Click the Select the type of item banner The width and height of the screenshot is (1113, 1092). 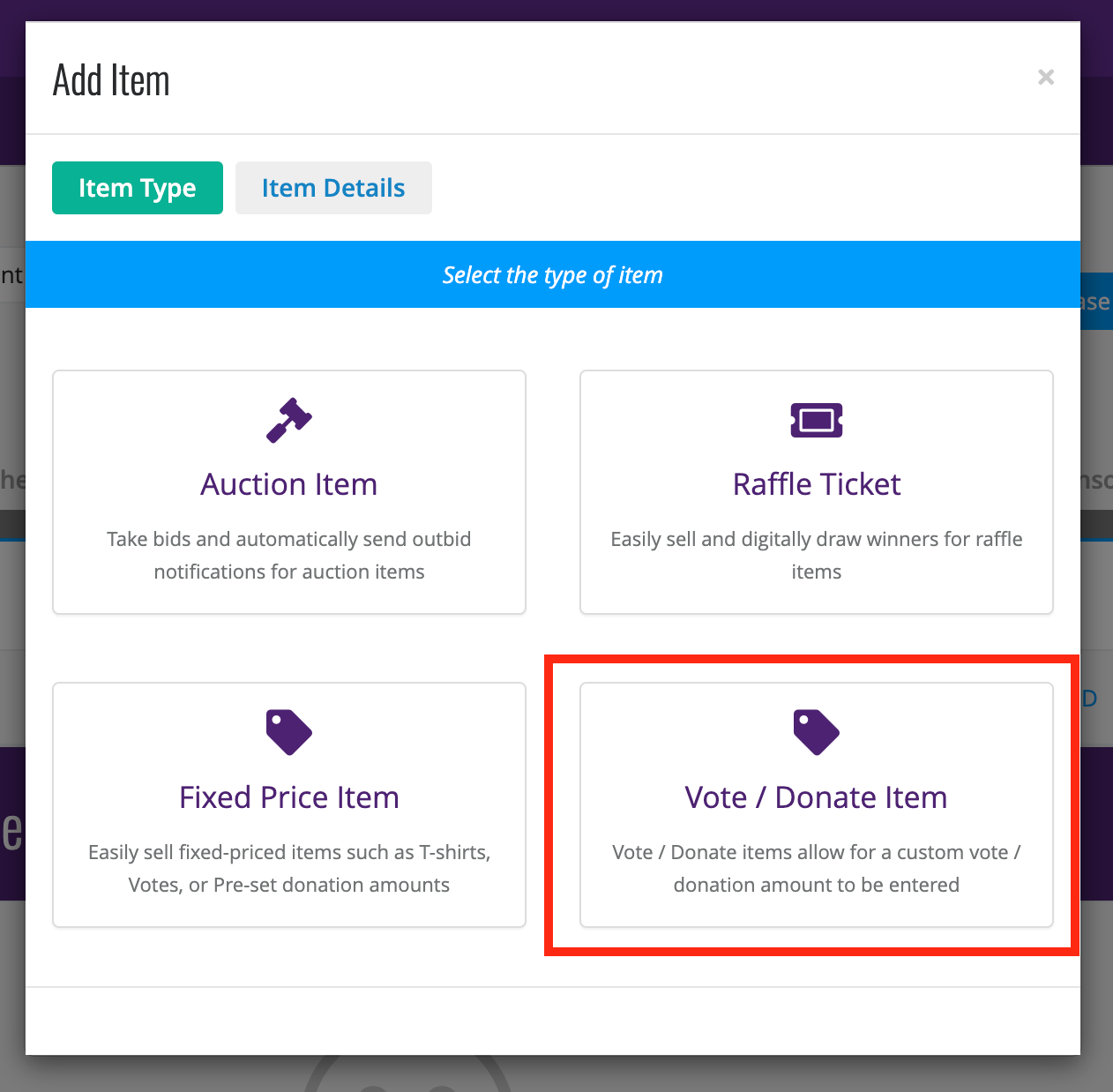click(553, 274)
